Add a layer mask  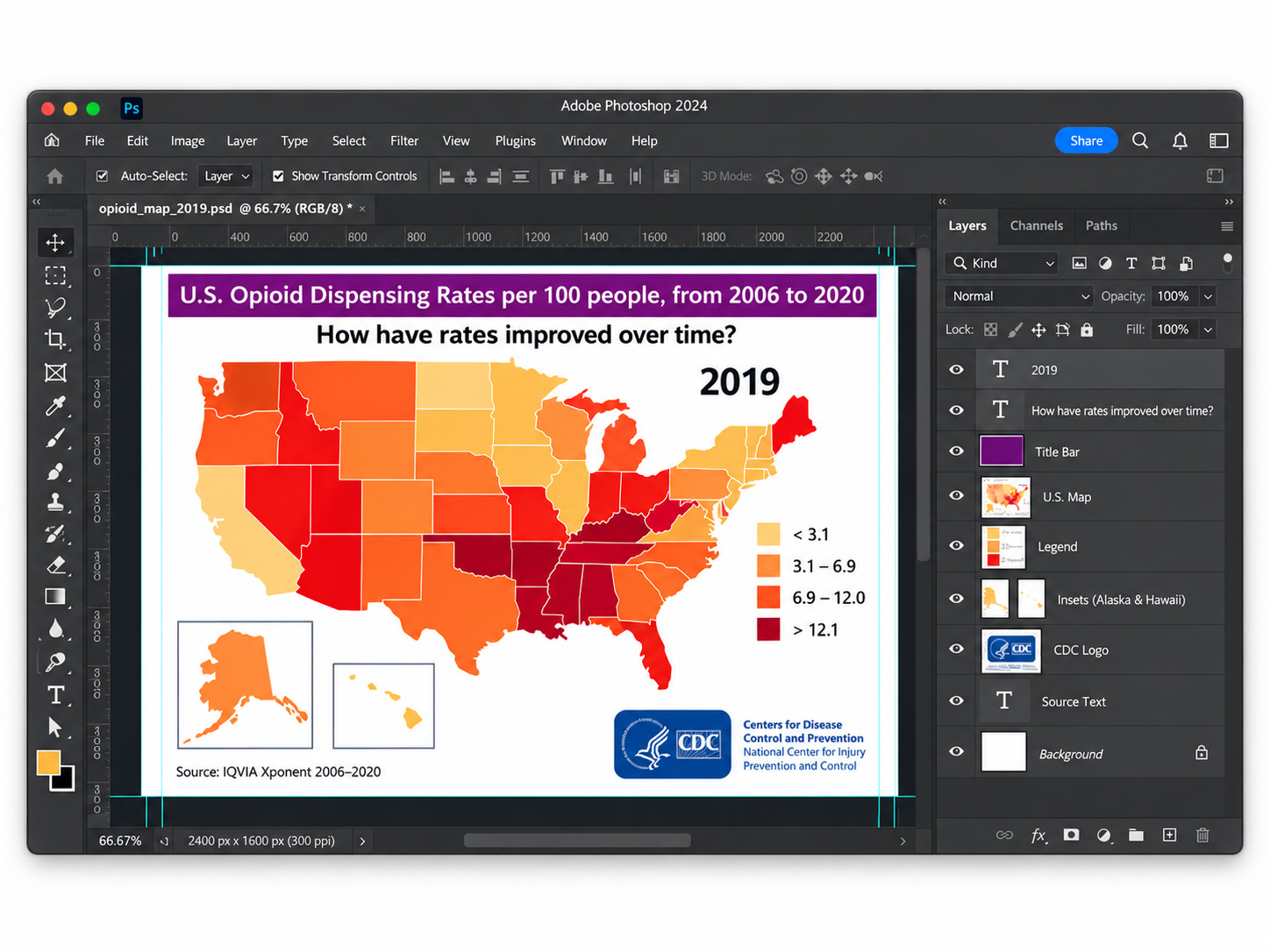tap(1071, 835)
